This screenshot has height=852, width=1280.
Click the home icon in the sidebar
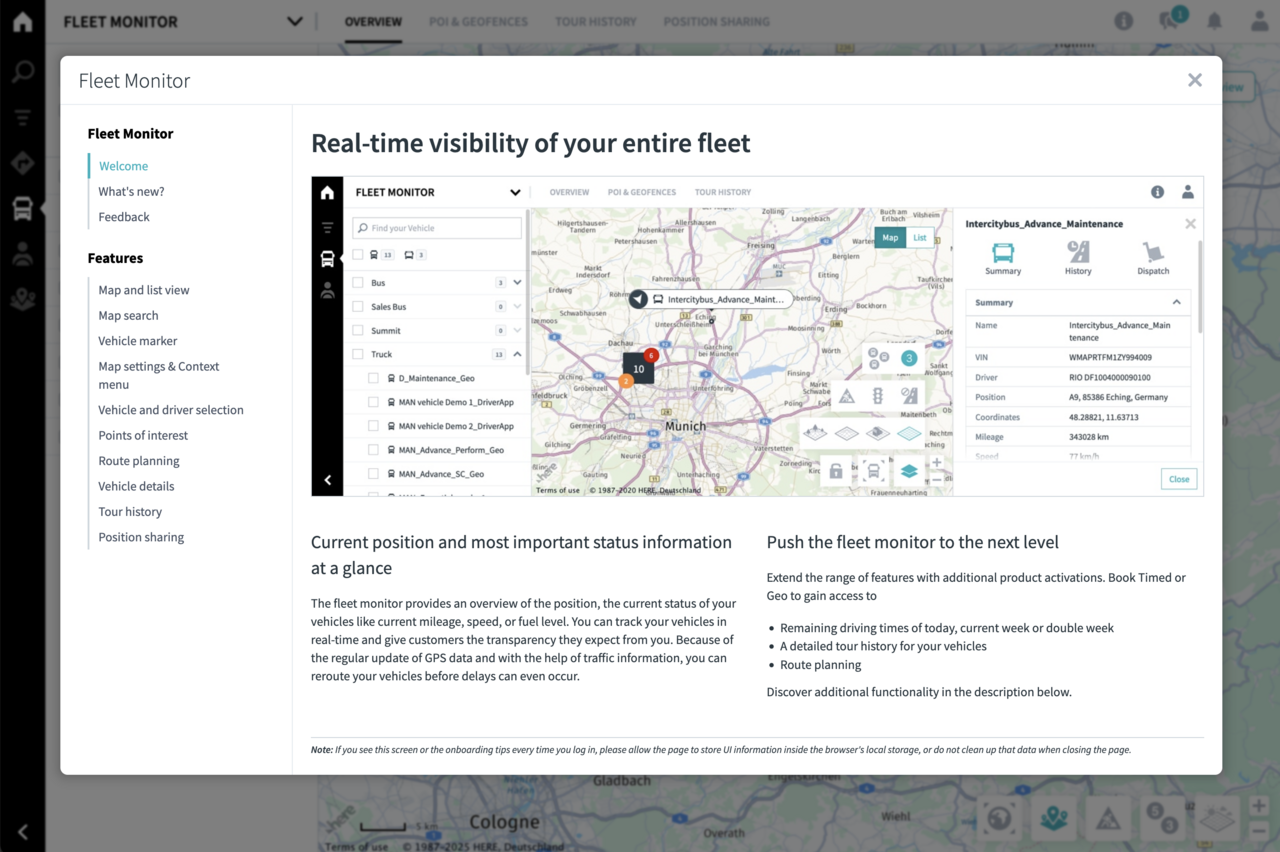22,22
